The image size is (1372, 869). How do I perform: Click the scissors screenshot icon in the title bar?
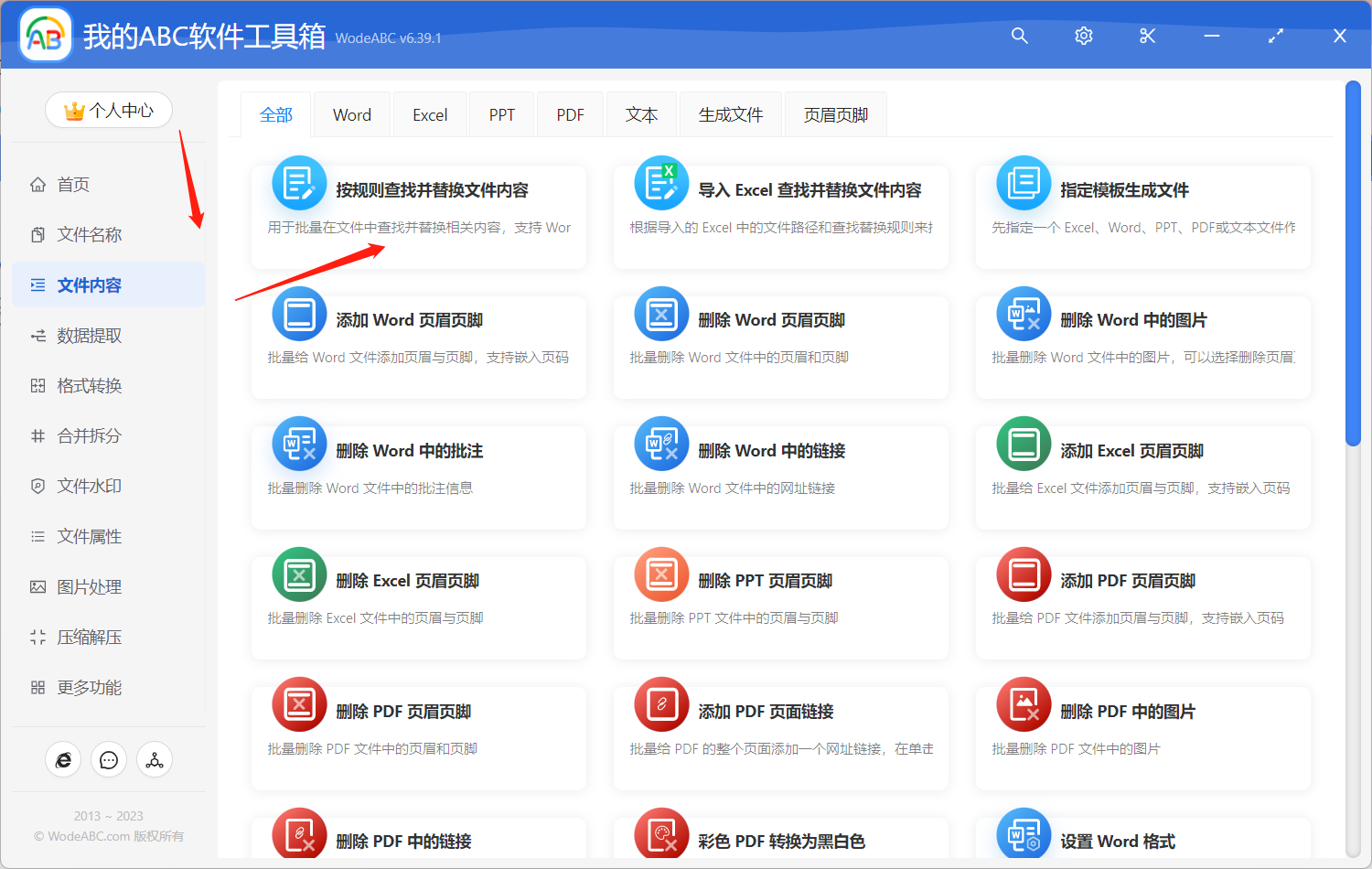coord(1147,36)
